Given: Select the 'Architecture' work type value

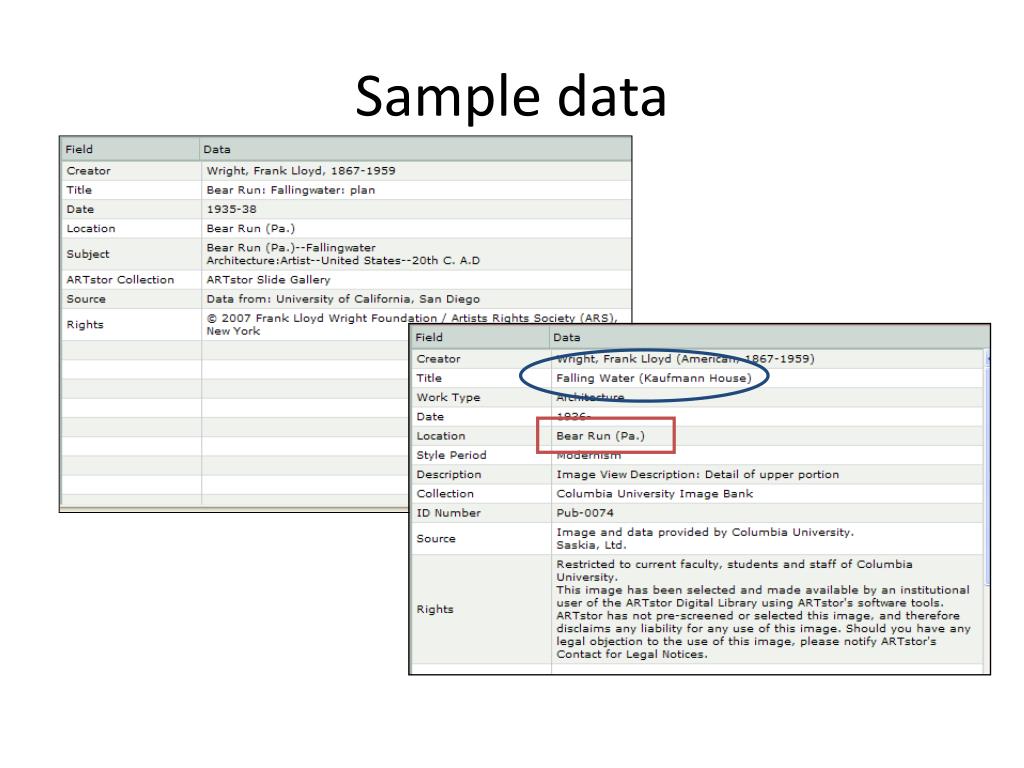Looking at the screenshot, I should click(x=590, y=397).
